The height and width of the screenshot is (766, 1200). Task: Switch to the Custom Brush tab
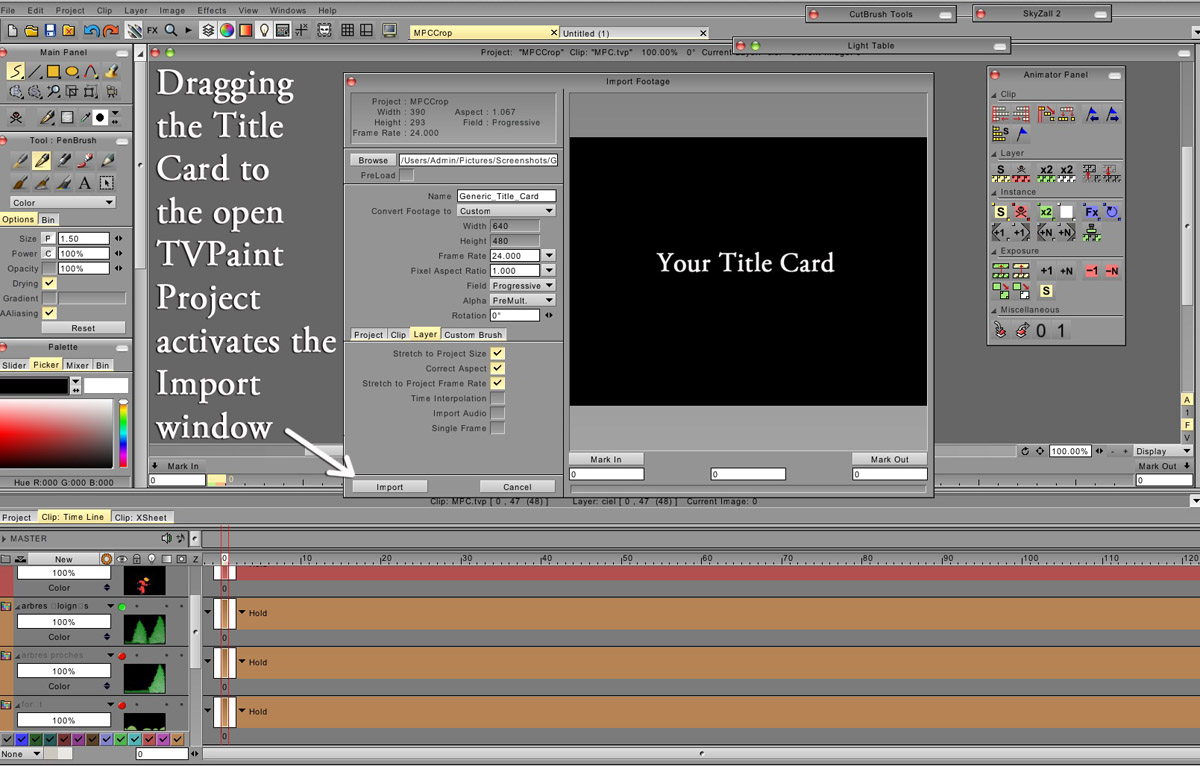click(x=474, y=335)
